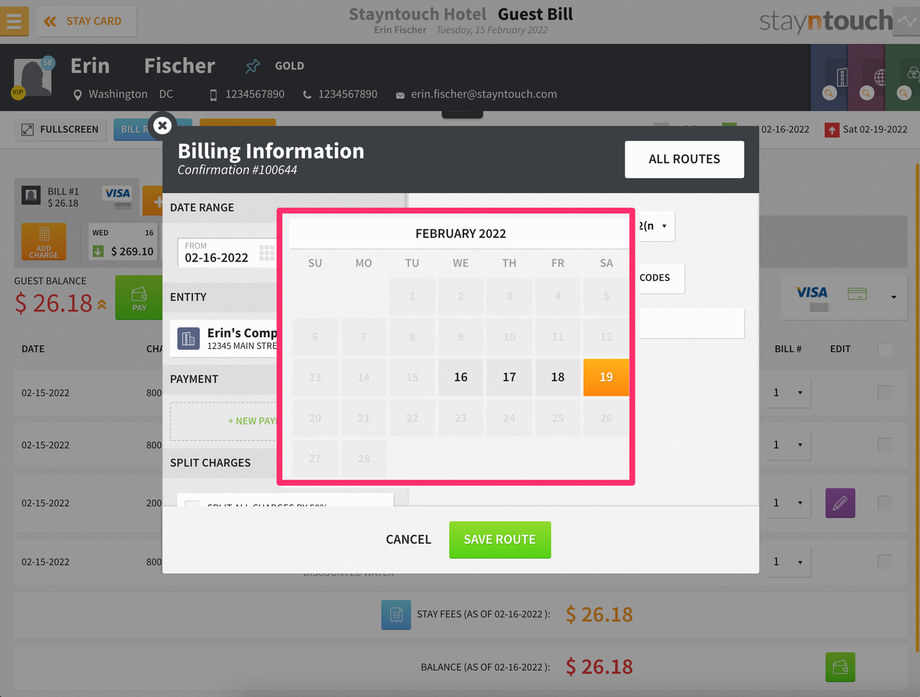The height and width of the screenshot is (697, 920).
Task: Tick checkbox in first charge row
Action: coord(885,393)
